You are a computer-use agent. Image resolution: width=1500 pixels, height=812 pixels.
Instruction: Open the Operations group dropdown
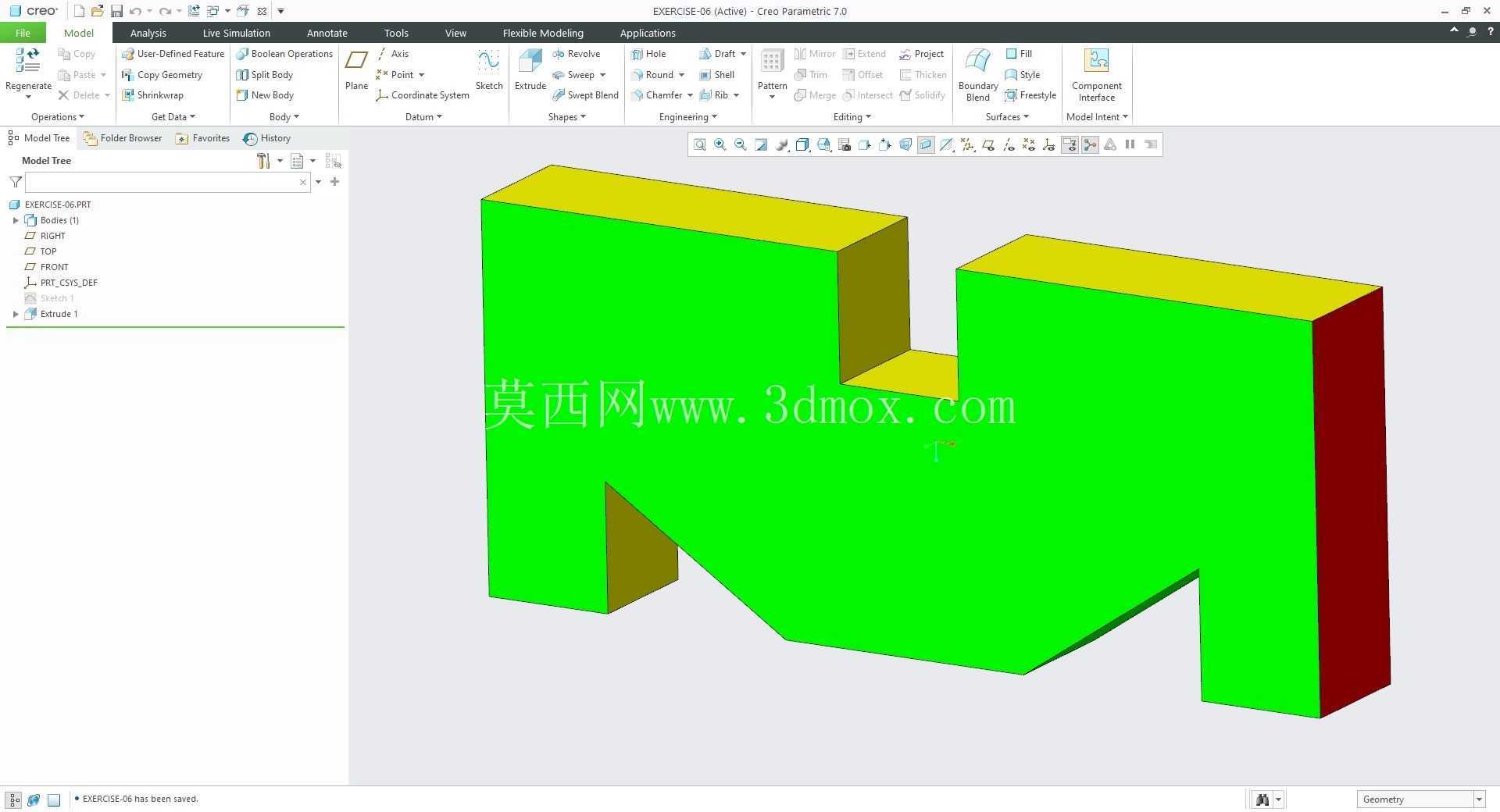(58, 117)
